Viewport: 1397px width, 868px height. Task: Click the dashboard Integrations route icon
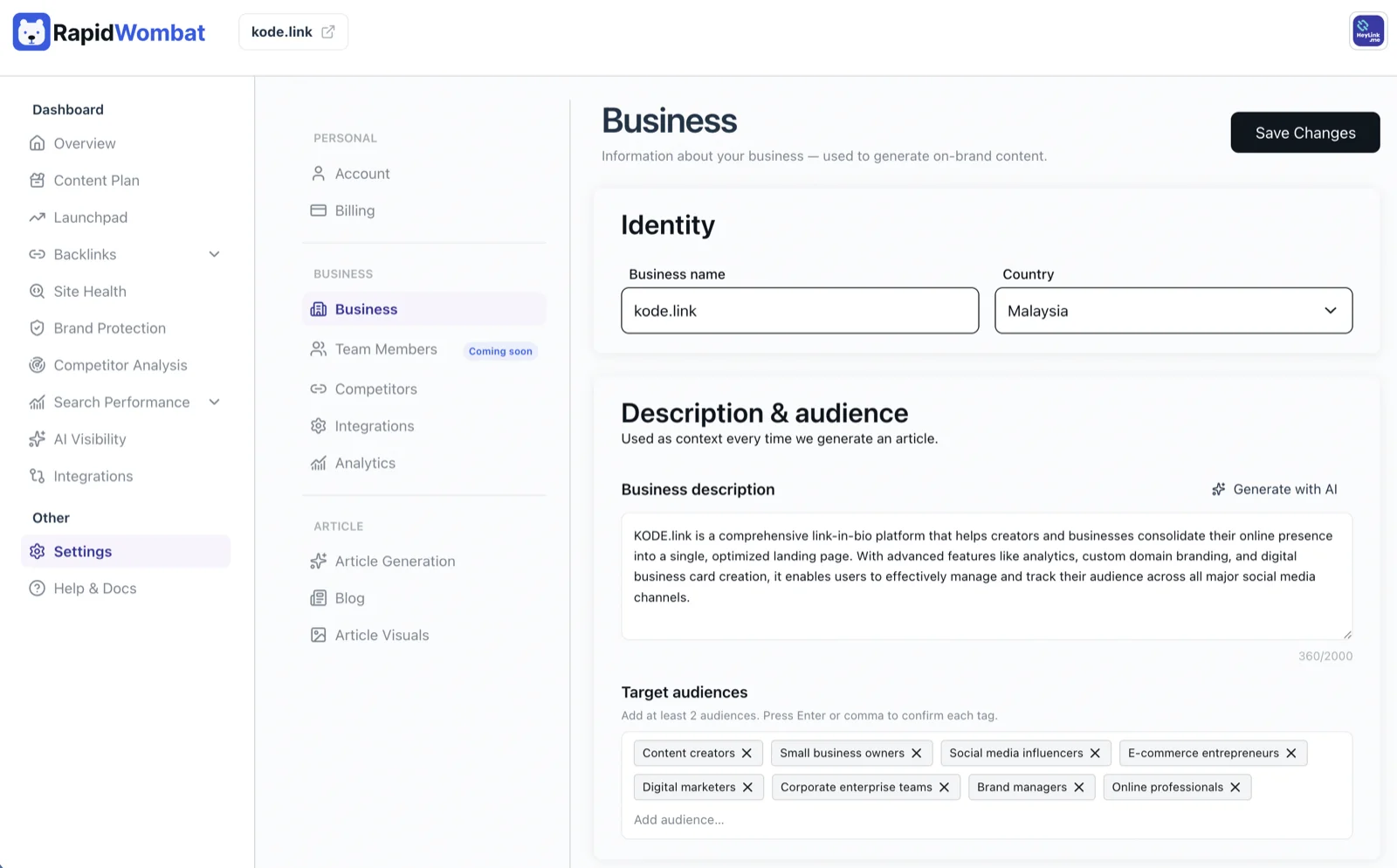pos(37,476)
